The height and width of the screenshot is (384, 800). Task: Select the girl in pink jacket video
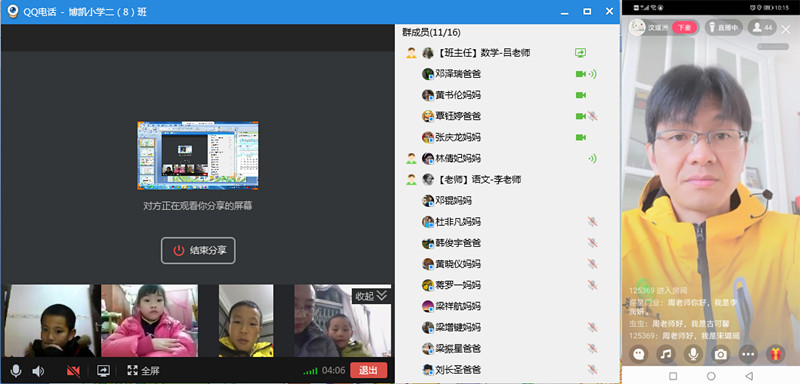149,321
